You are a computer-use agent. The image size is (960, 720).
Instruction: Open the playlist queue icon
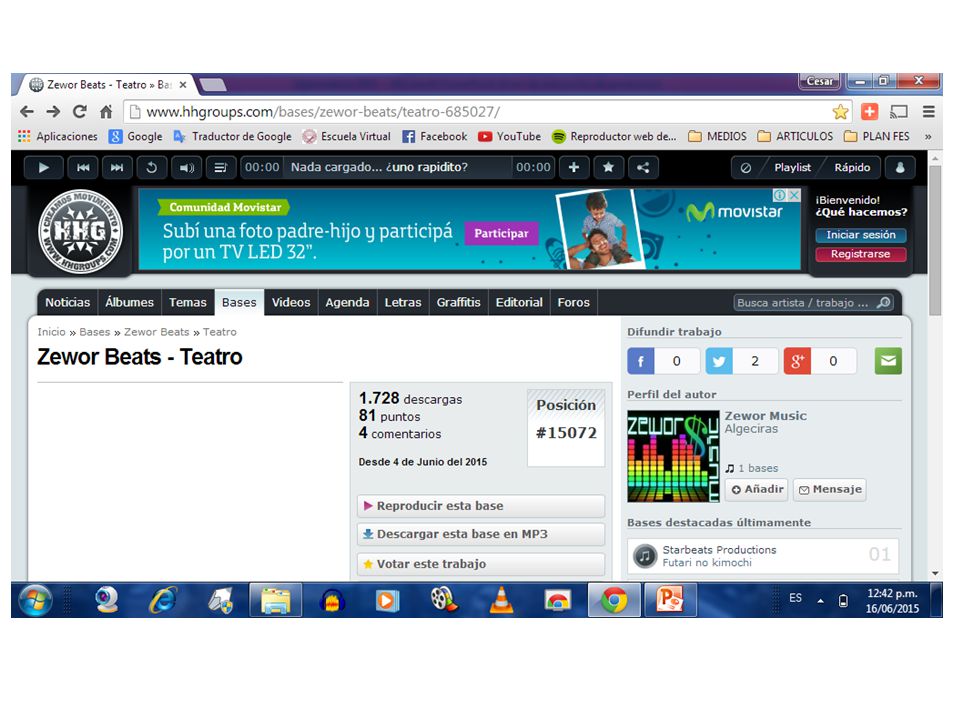220,167
